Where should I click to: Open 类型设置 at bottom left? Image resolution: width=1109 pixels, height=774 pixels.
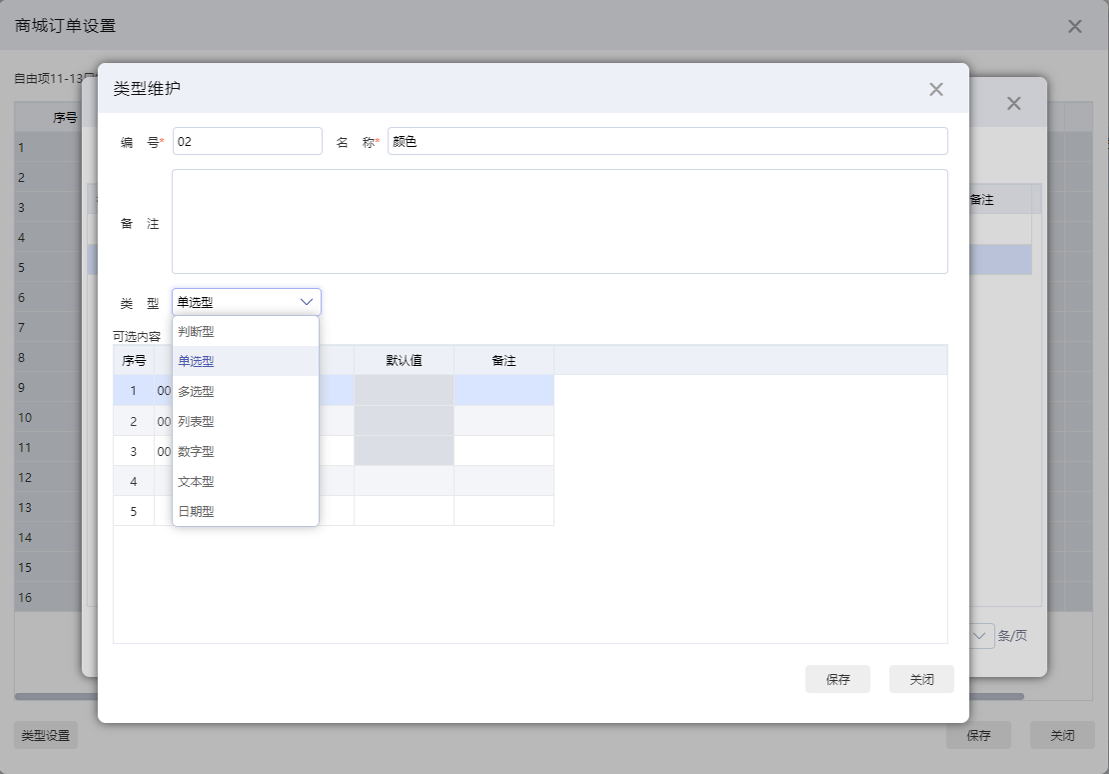pos(46,736)
